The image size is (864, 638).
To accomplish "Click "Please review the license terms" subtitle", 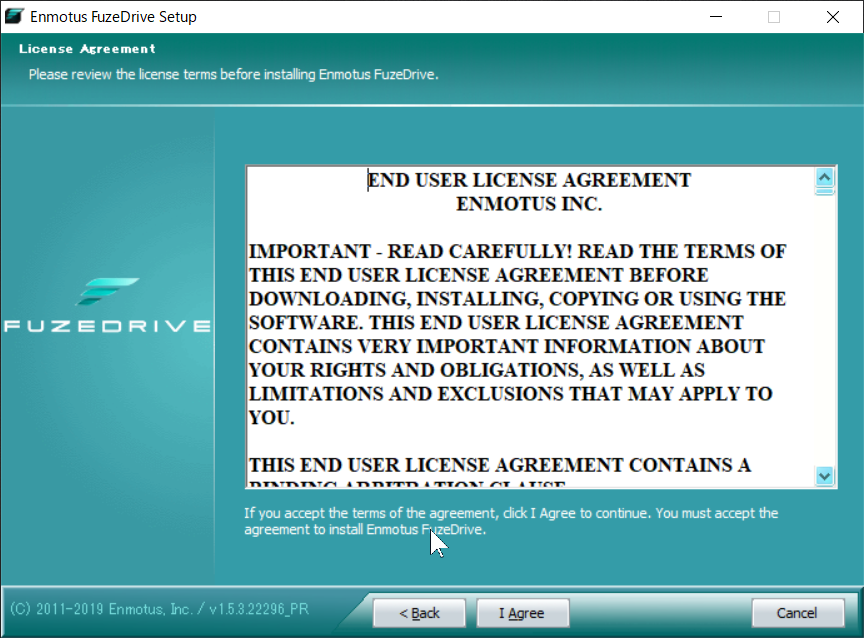I will click(234, 74).
